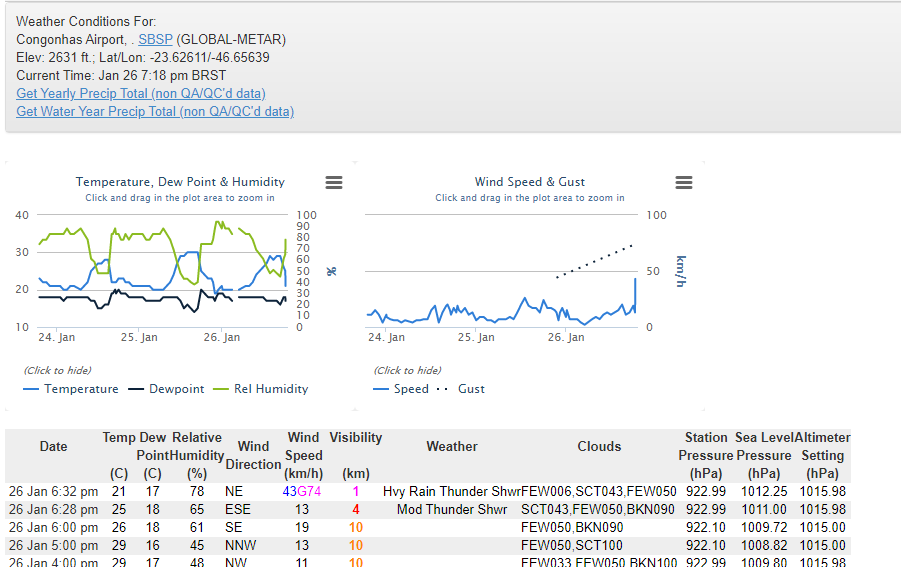The image size is (901, 567).
Task: Click the Visibility column header
Action: pos(356,438)
